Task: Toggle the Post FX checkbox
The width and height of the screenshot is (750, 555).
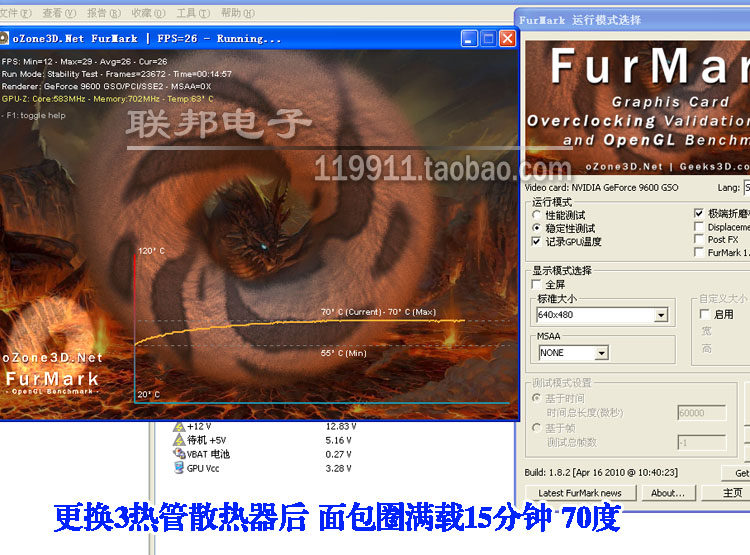Action: (x=699, y=240)
